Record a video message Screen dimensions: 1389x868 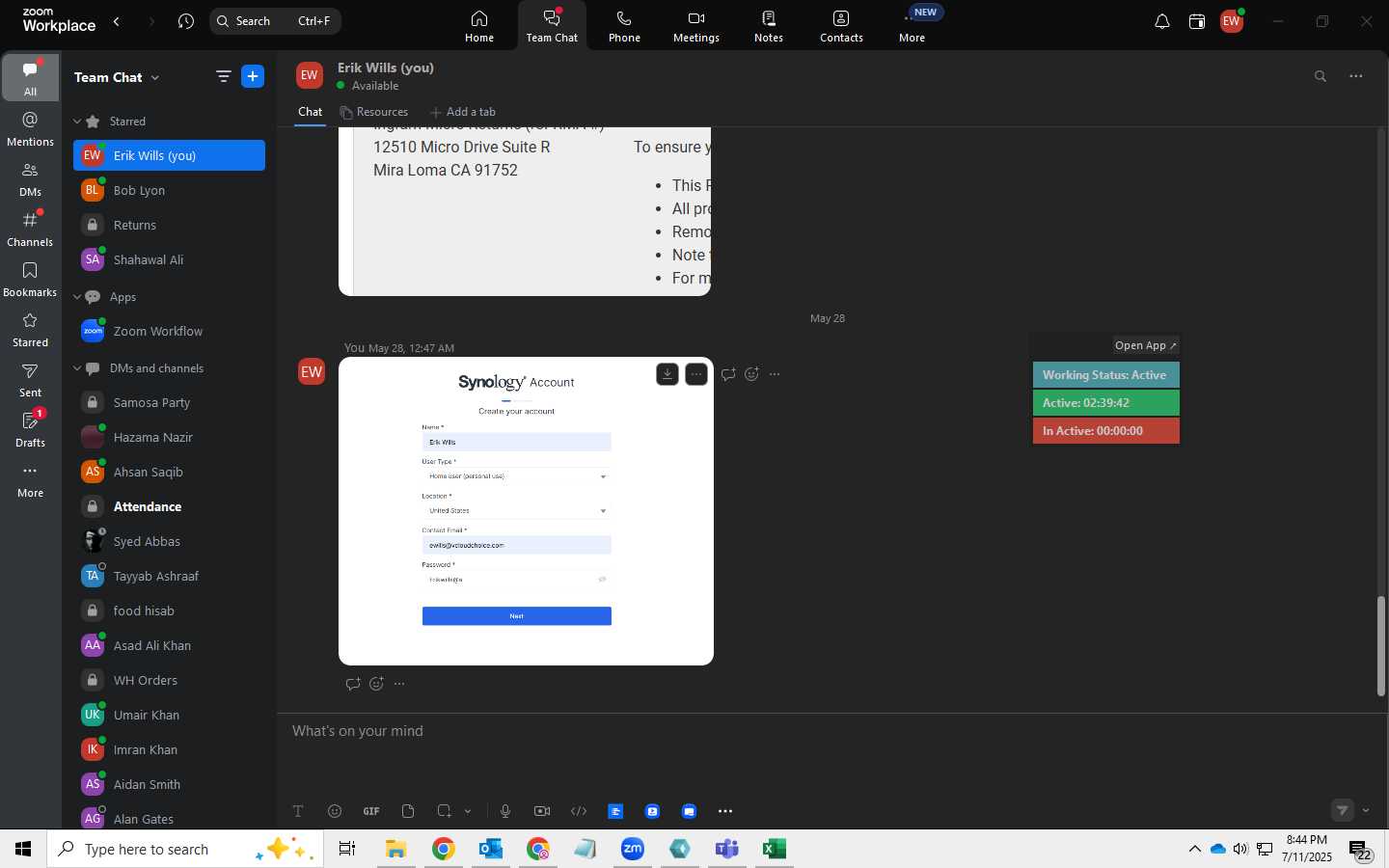(542, 811)
